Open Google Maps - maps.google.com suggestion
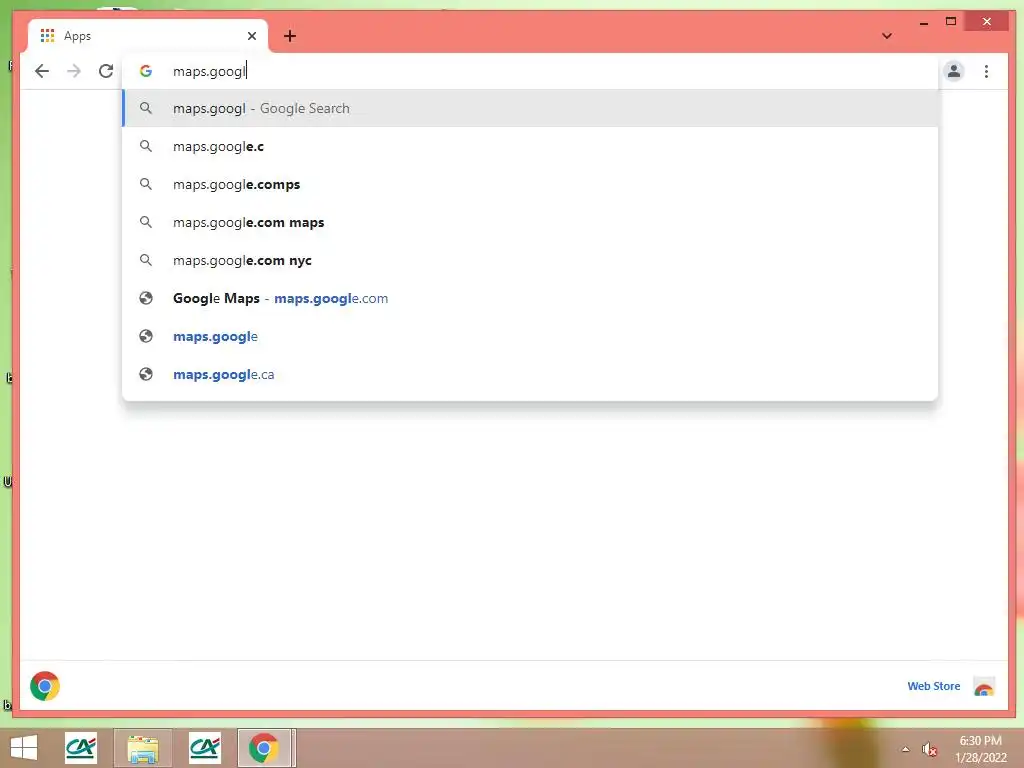This screenshot has height=768, width=1024. pyautogui.click(x=530, y=298)
